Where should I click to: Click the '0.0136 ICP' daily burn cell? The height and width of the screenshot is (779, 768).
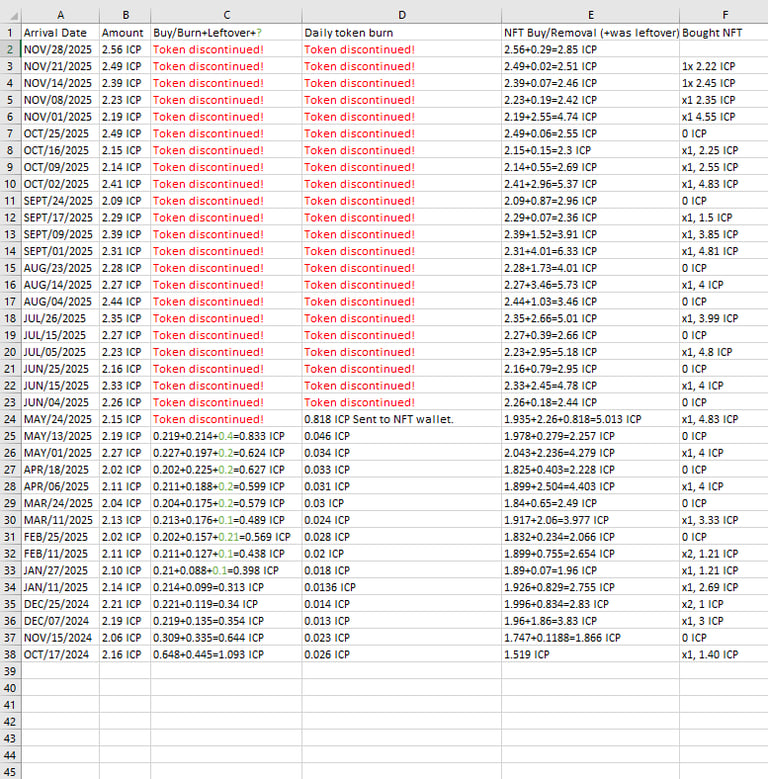401,587
